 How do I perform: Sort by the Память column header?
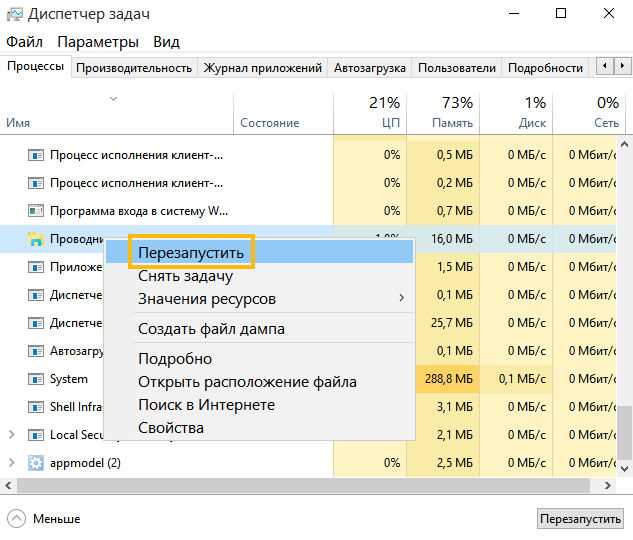pyautogui.click(x=443, y=113)
